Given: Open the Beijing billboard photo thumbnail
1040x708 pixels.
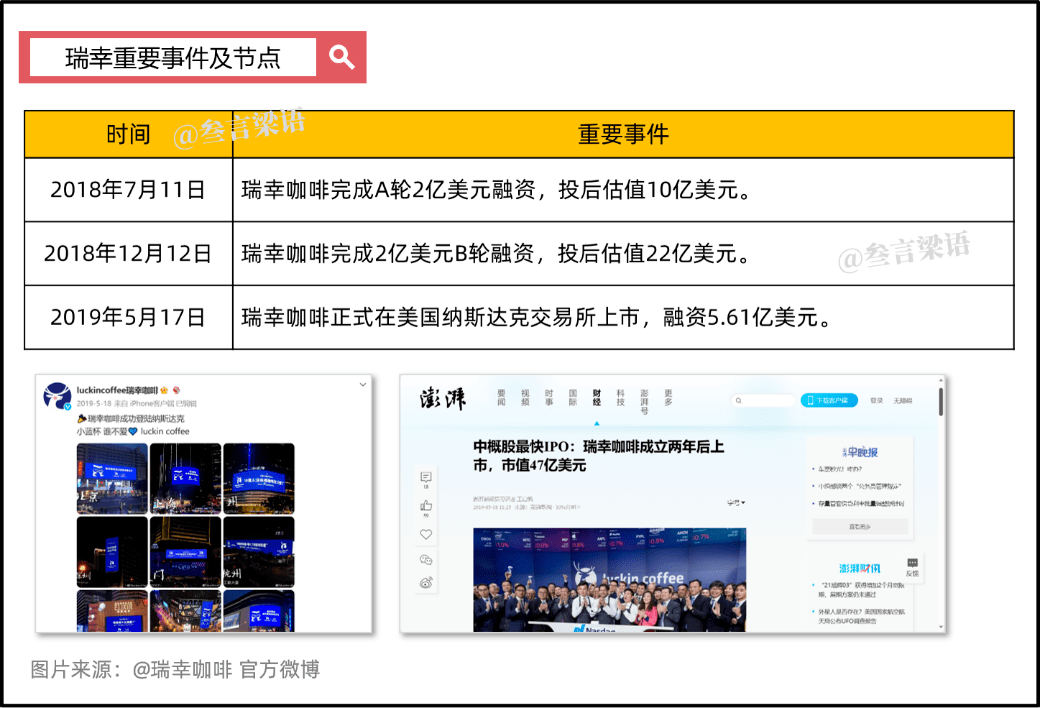Looking at the screenshot, I should pyautogui.click(x=112, y=478).
